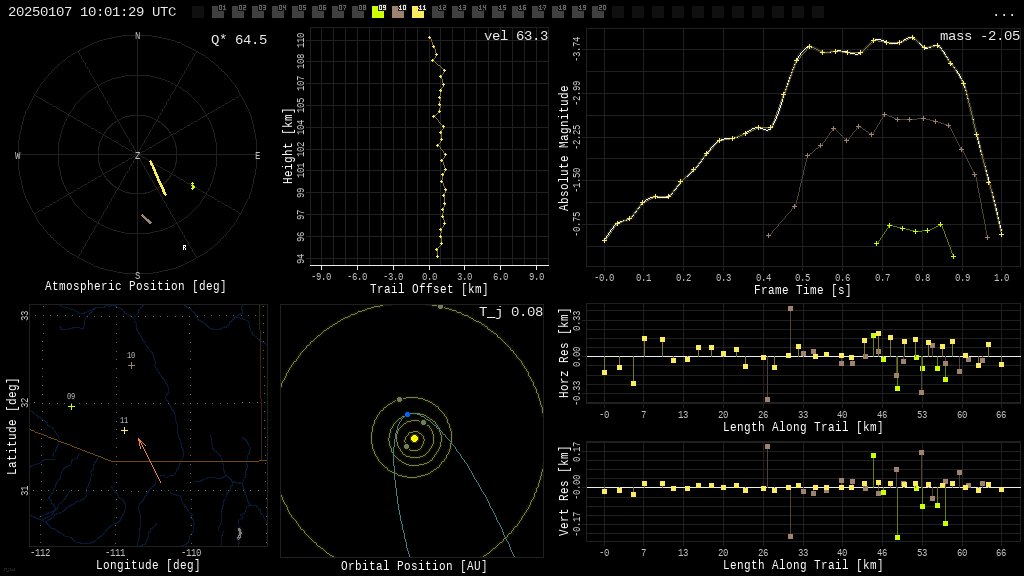Screen dimensions: 1024x576
Task: Click the Longitude [deg] axis label
Action: click(x=148, y=564)
